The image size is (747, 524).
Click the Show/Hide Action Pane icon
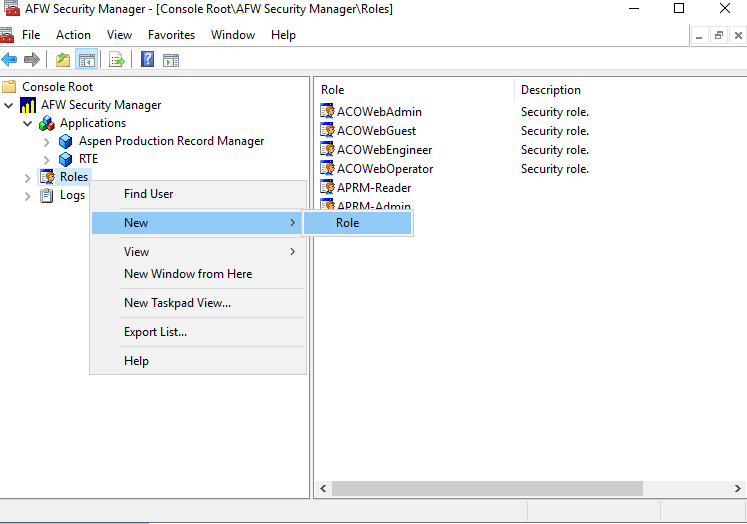point(171,60)
